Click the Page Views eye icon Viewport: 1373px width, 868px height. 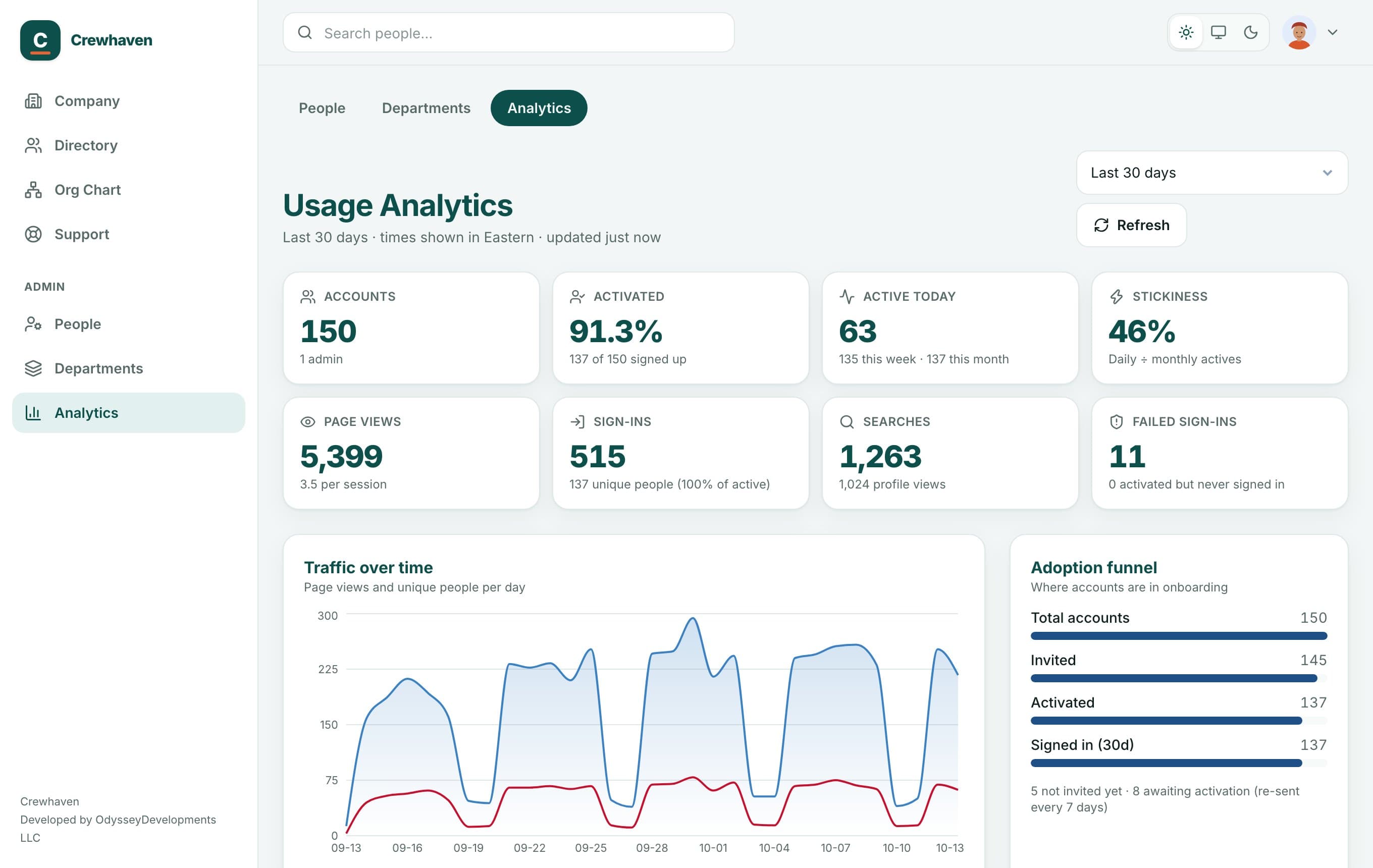(x=308, y=422)
